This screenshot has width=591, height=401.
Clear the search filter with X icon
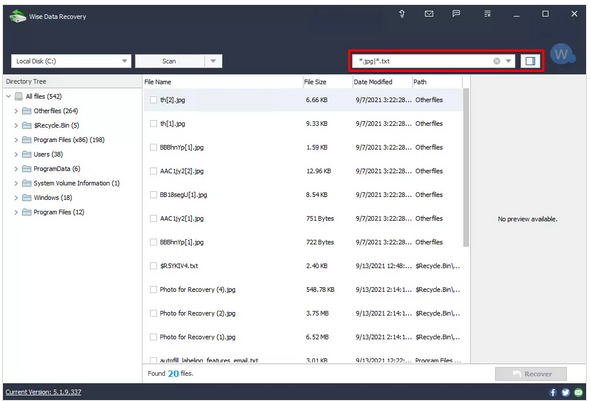coord(497,61)
